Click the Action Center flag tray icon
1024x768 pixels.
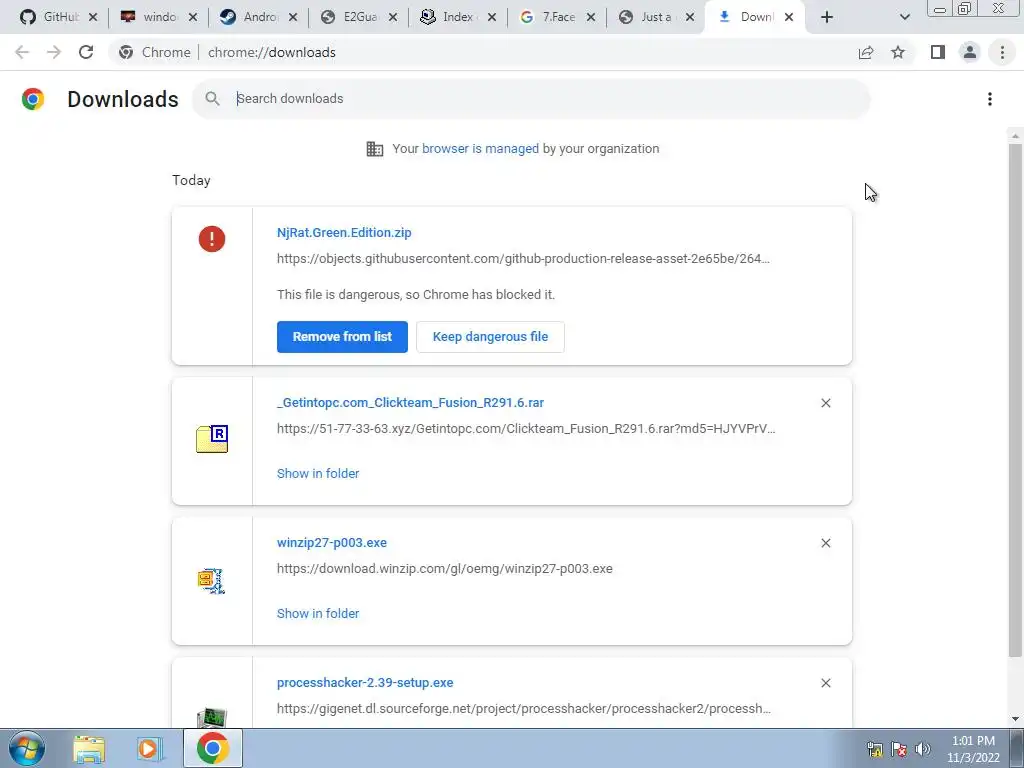[x=899, y=748]
